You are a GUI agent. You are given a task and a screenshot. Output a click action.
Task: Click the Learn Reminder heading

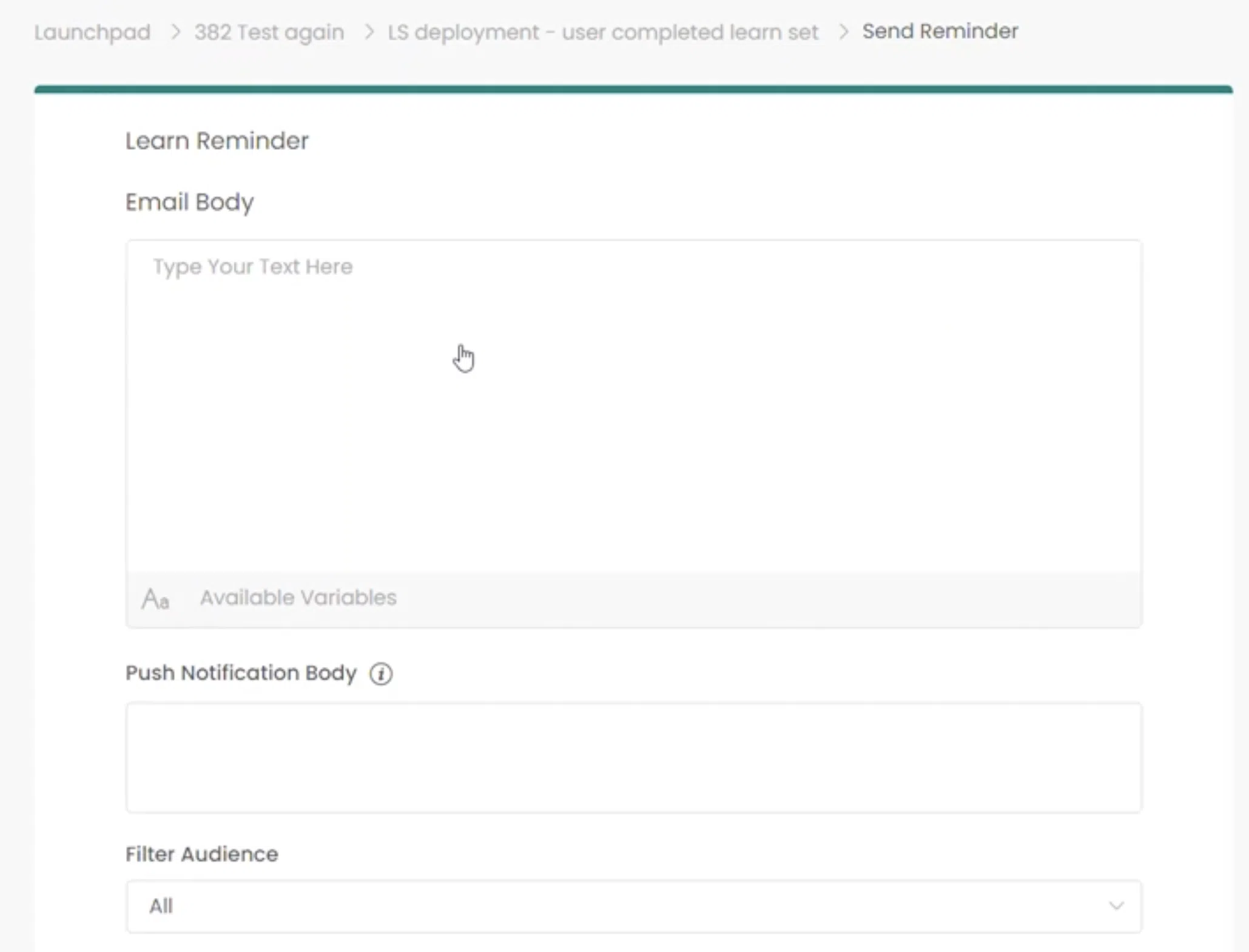pyautogui.click(x=217, y=141)
